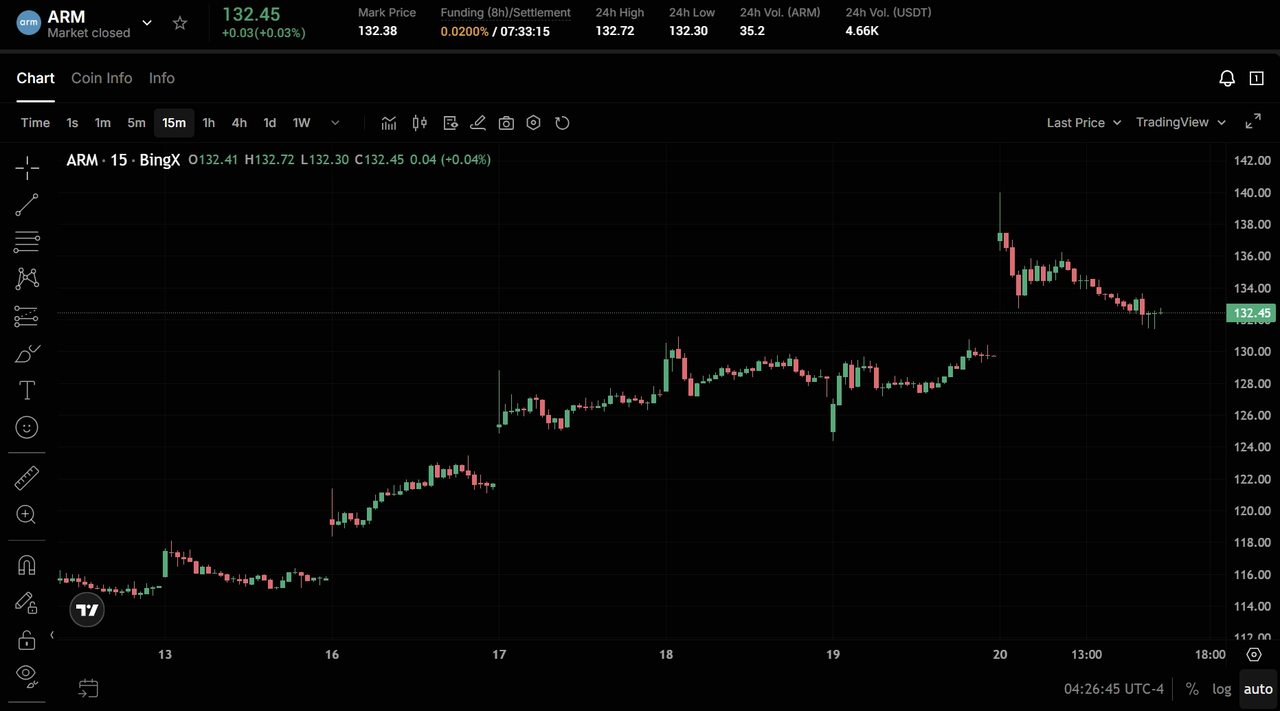Open the Fibonacci retracement tool
This screenshot has height=711, width=1280.
click(x=27, y=241)
